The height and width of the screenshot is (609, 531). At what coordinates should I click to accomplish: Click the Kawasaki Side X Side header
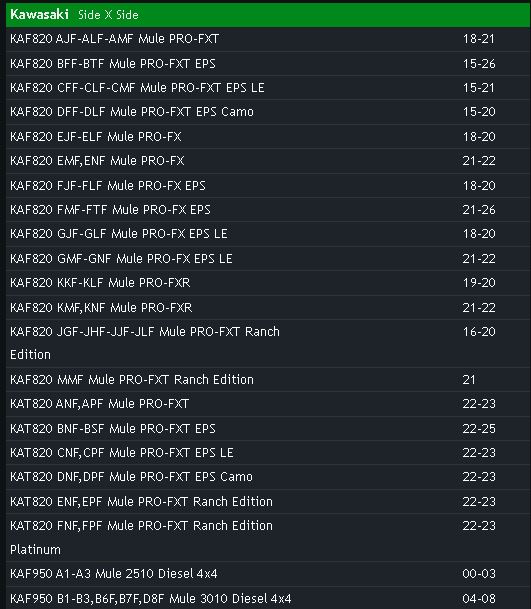268,15
